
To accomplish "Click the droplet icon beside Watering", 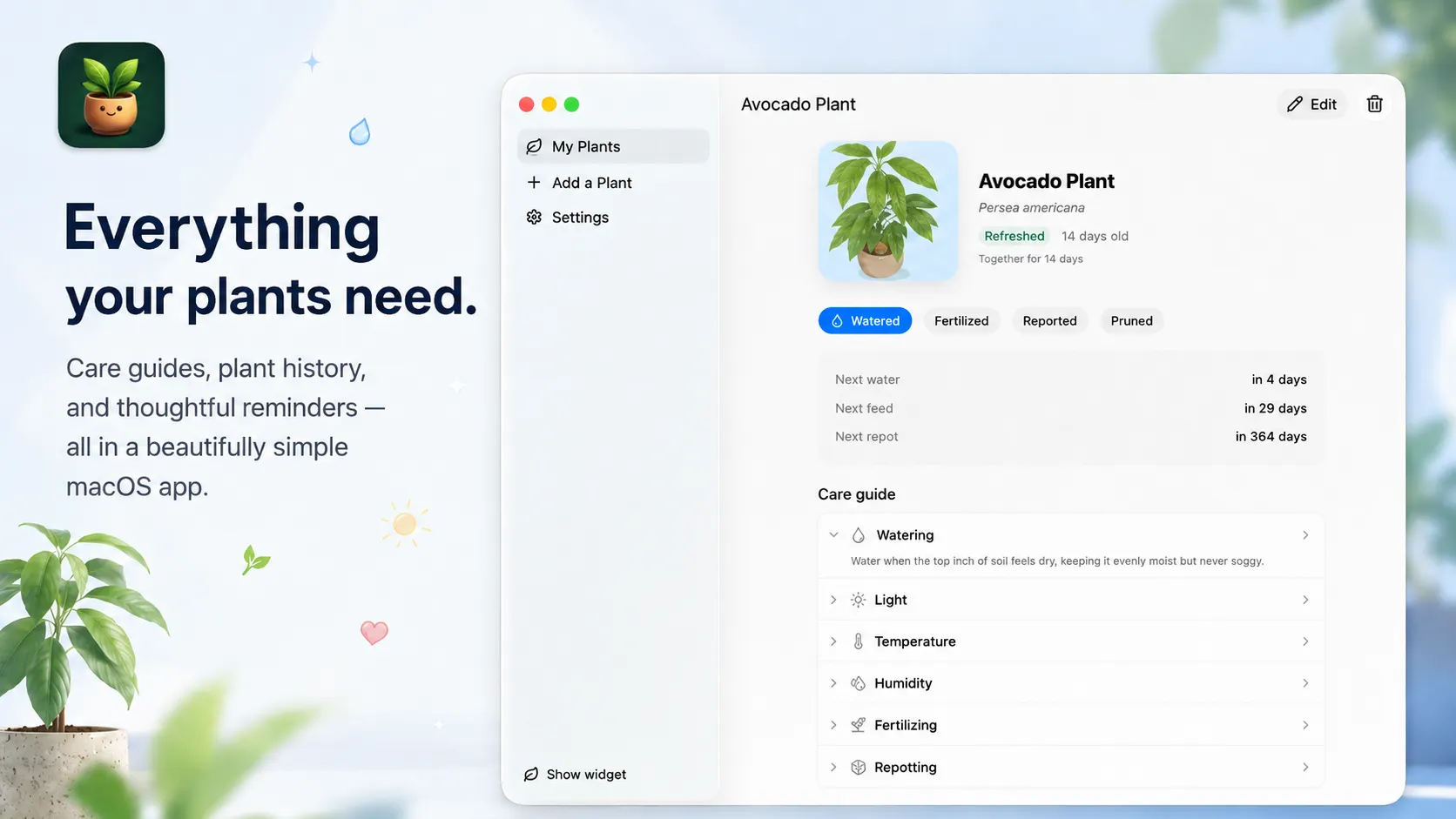I will (859, 535).
